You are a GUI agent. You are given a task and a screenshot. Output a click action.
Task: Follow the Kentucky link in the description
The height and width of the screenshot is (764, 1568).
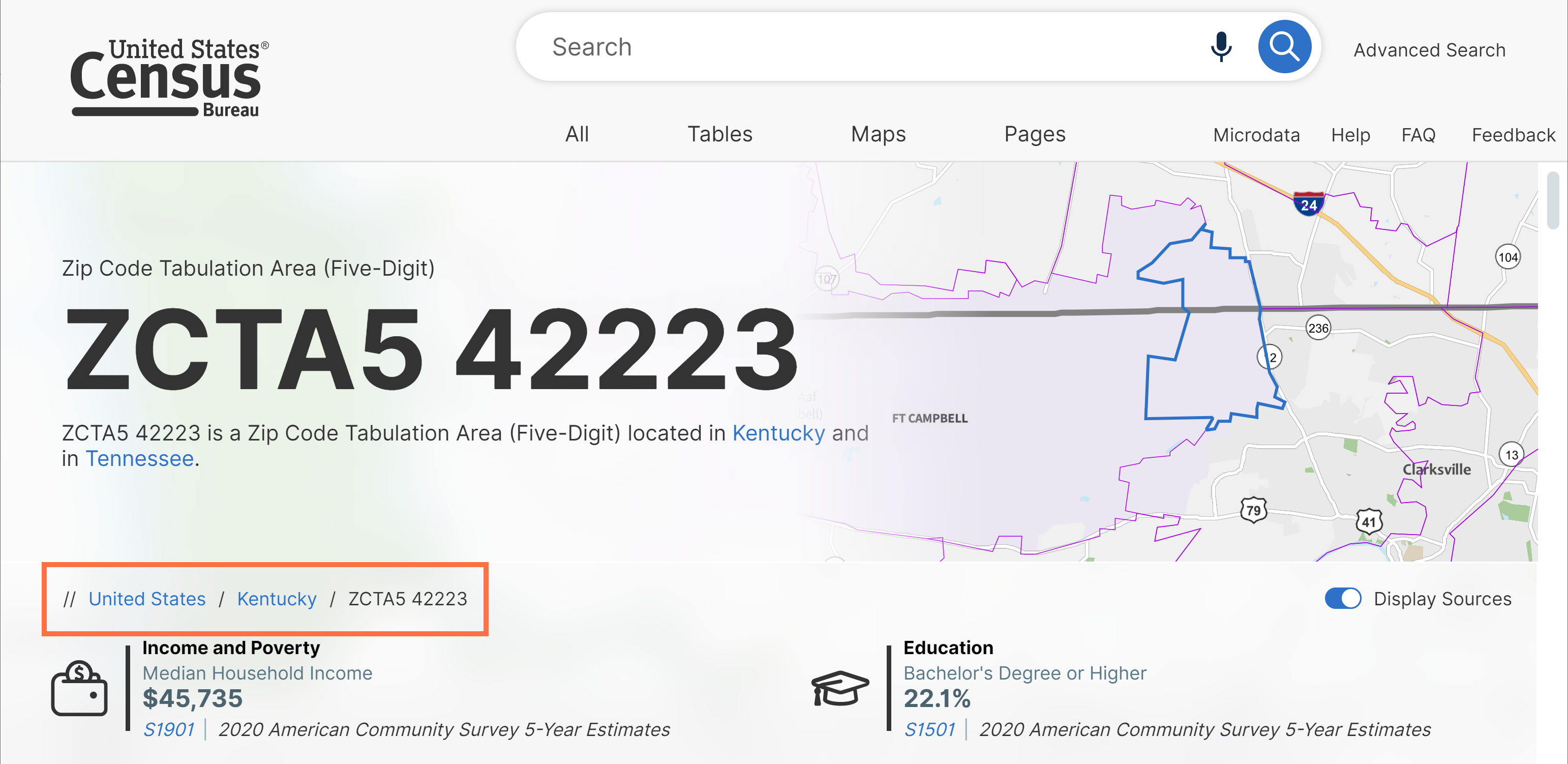(778, 433)
